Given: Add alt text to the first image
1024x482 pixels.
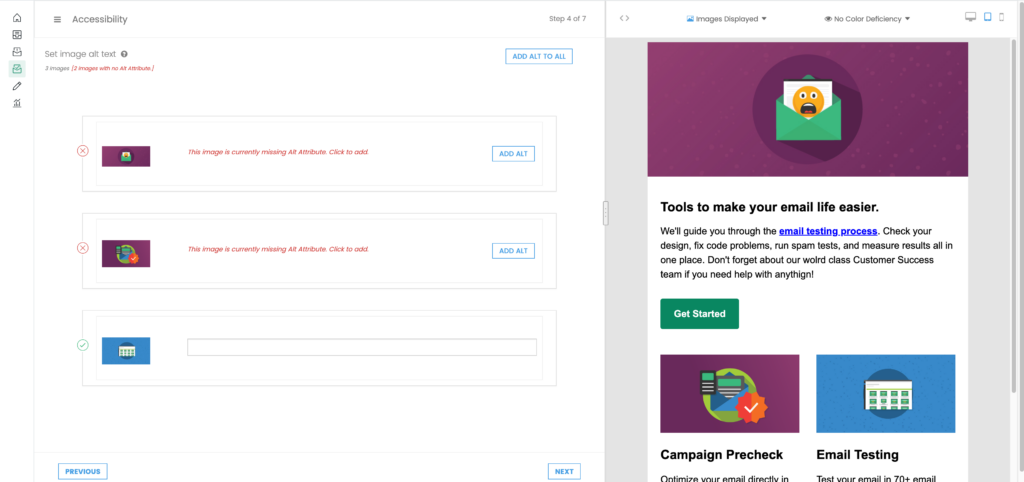Looking at the screenshot, I should 513,153.
